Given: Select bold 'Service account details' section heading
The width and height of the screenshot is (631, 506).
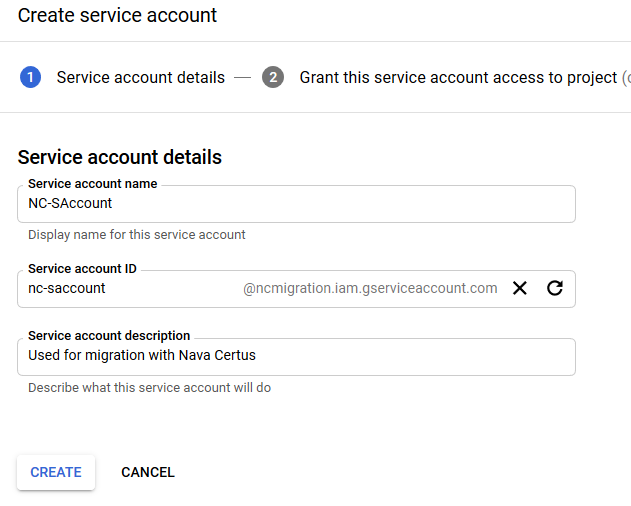Looking at the screenshot, I should coord(120,157).
